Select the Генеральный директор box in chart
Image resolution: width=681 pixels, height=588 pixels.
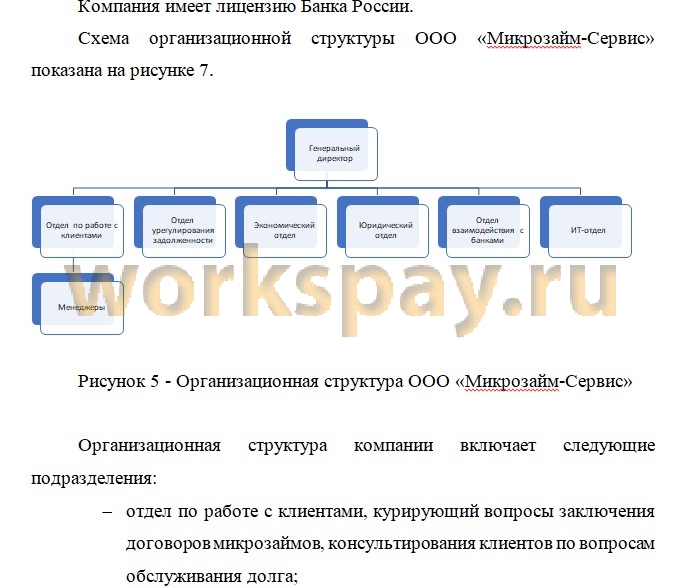334,154
